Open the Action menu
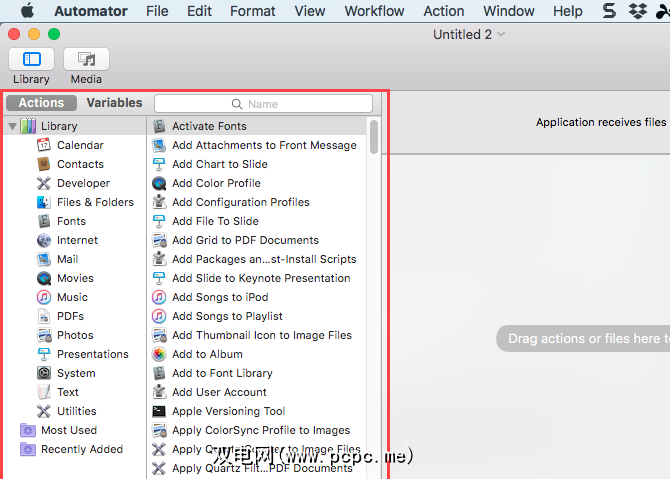This screenshot has width=670, height=479. [x=444, y=11]
